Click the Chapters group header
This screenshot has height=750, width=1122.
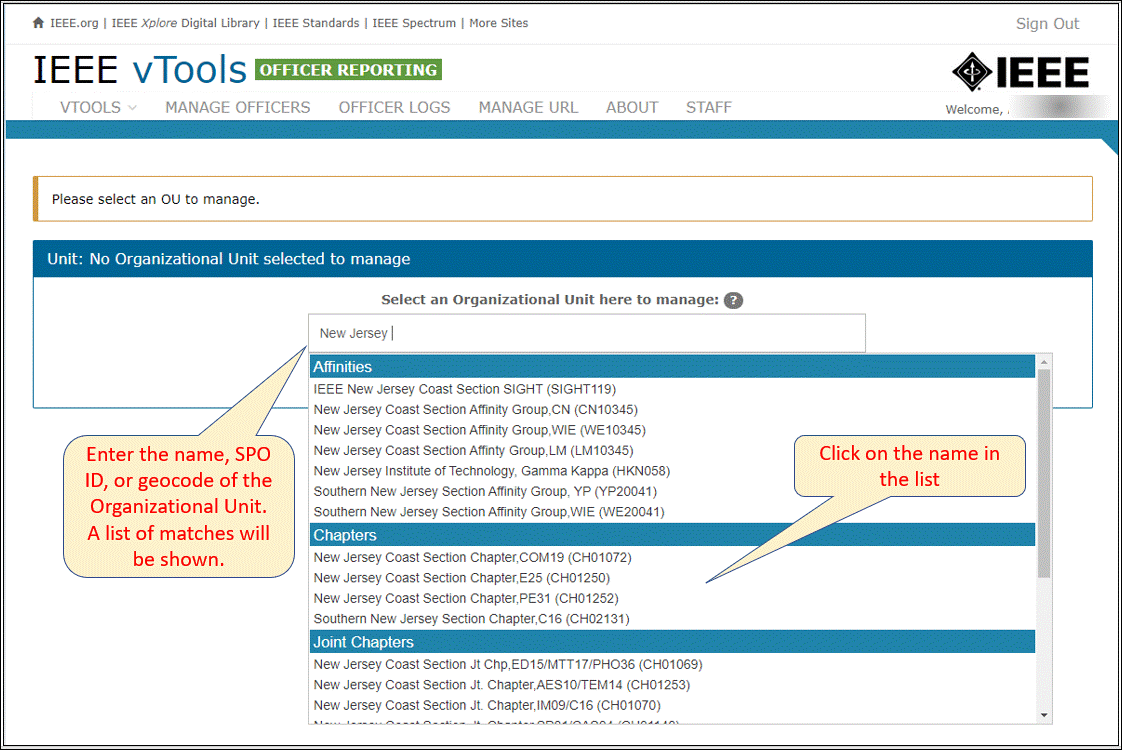(x=673, y=535)
